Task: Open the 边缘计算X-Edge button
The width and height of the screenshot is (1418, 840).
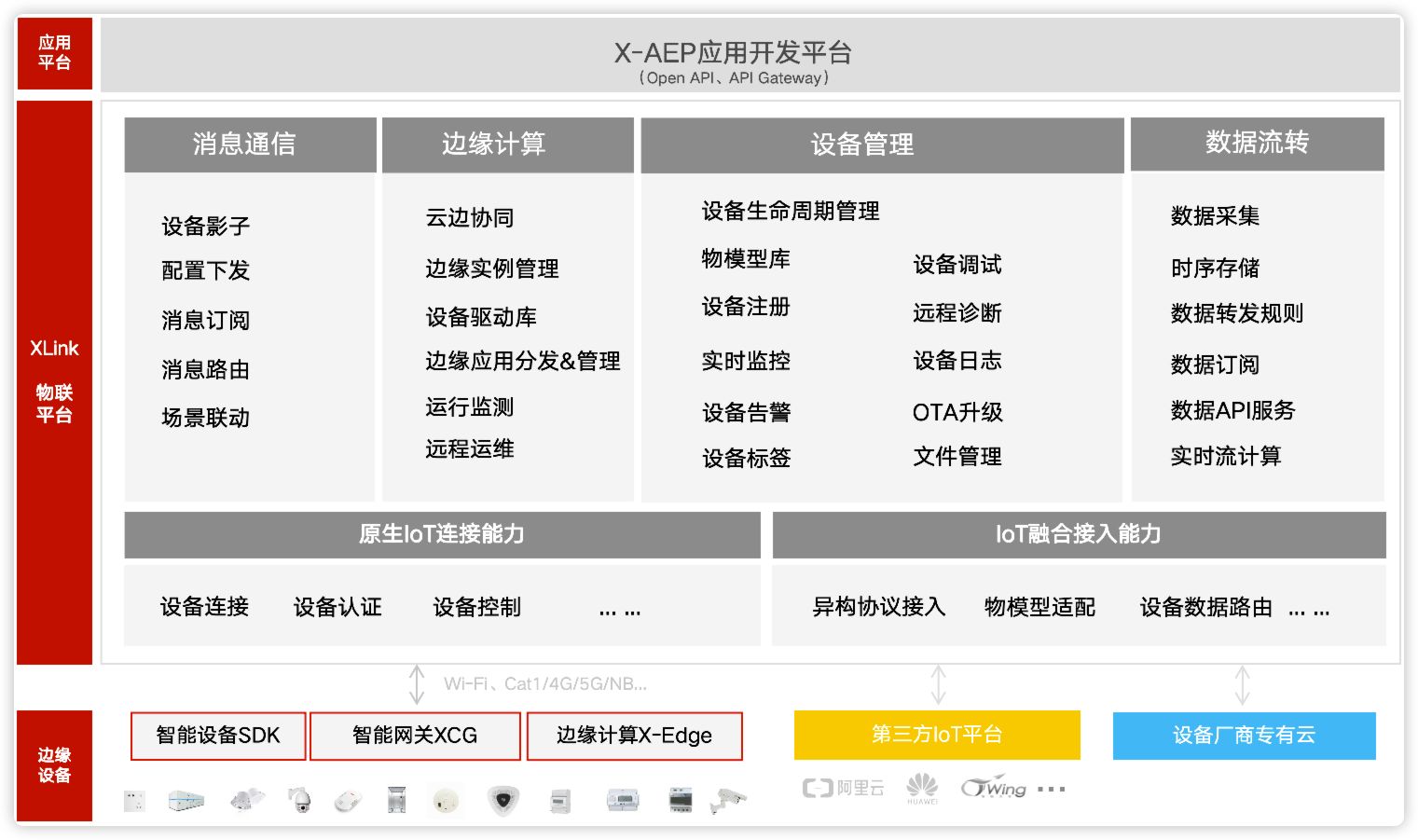Action: (634, 736)
